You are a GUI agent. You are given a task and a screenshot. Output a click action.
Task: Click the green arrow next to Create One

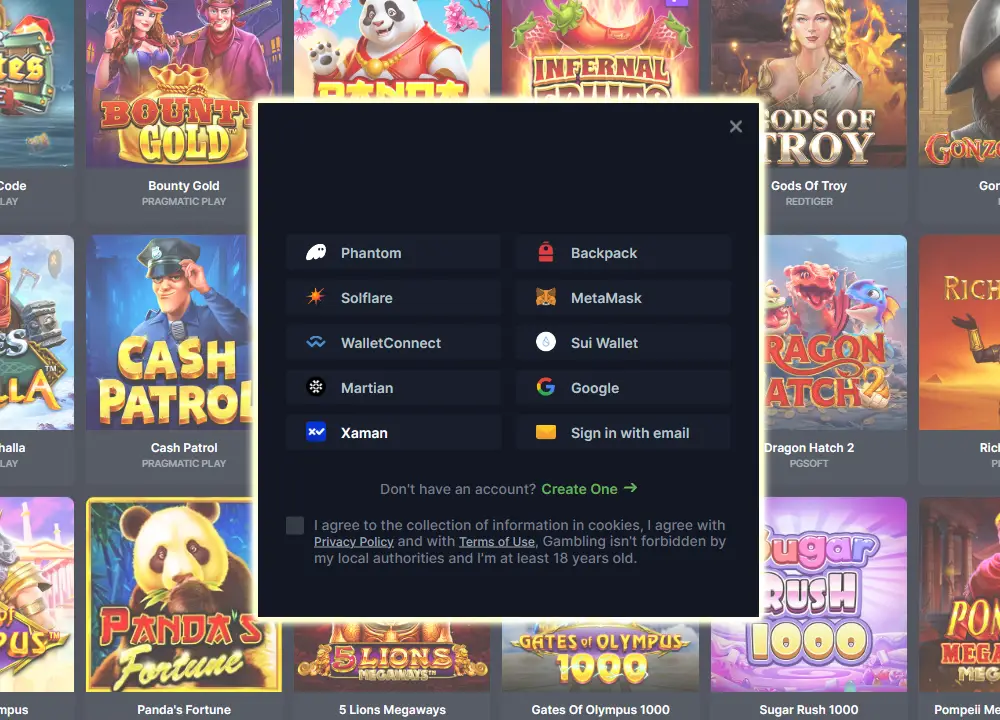(x=631, y=488)
